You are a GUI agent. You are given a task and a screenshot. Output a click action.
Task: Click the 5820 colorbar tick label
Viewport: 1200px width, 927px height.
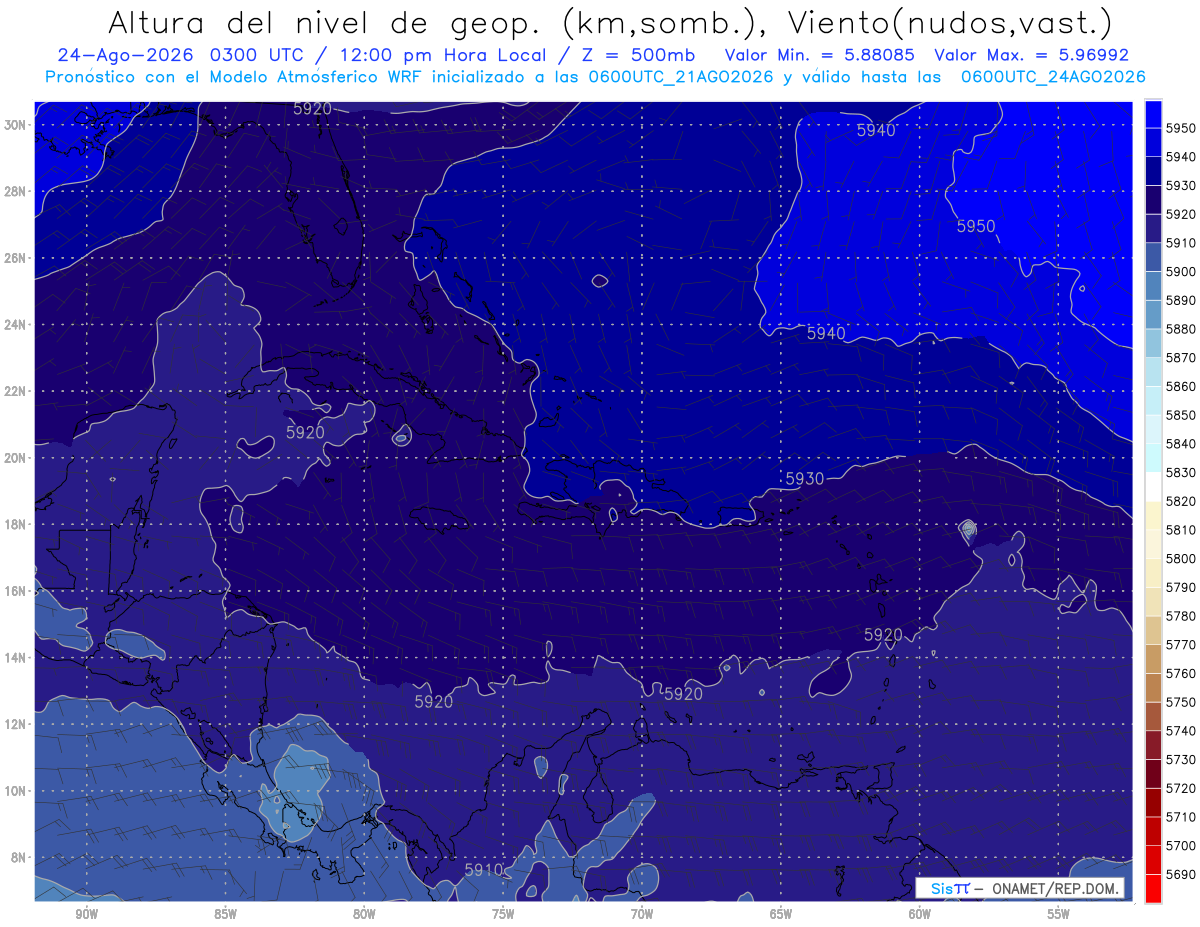pos(1181,501)
